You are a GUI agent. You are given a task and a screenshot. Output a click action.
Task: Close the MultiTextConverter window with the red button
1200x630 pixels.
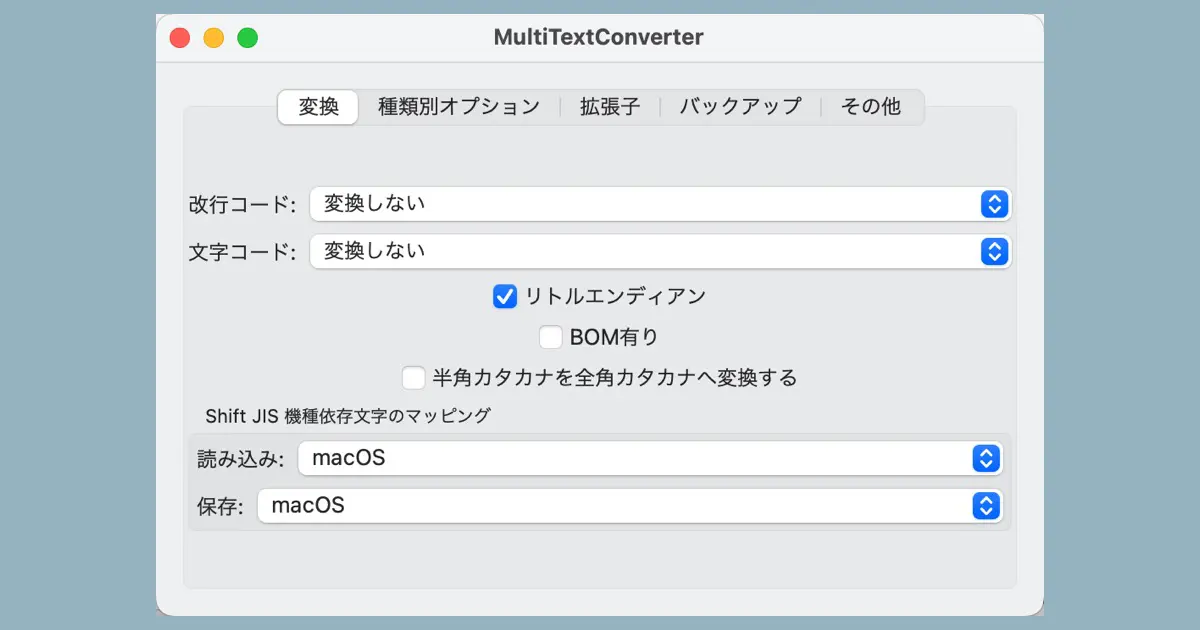click(x=180, y=38)
